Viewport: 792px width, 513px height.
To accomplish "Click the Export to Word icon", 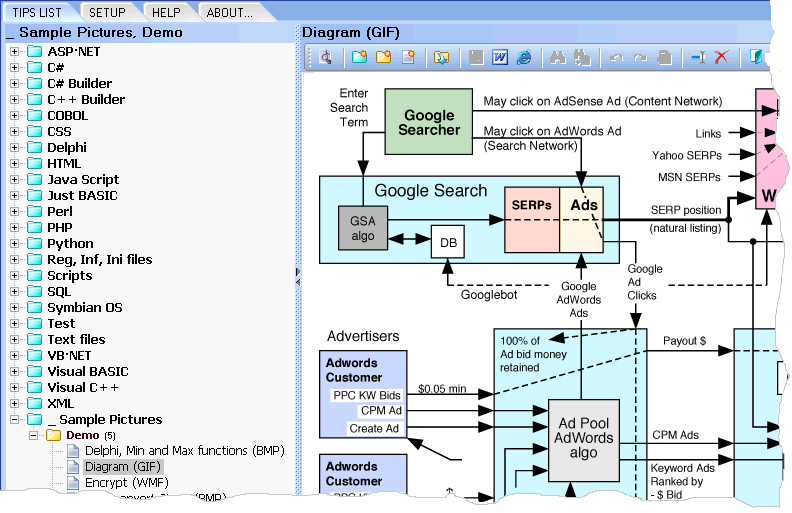I will (499, 58).
